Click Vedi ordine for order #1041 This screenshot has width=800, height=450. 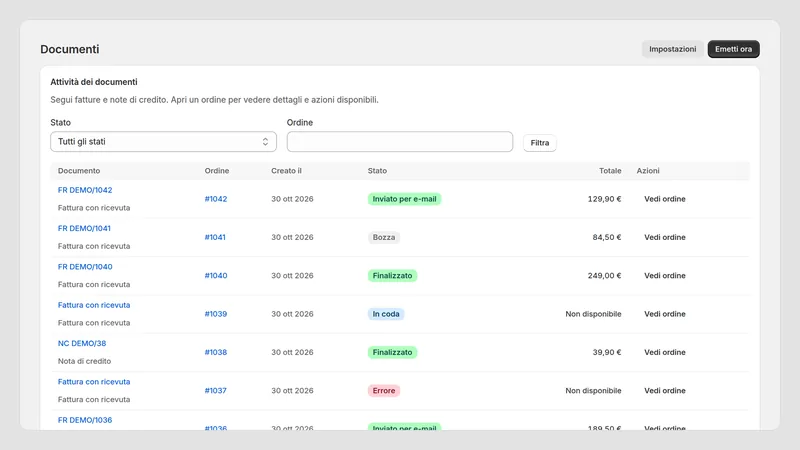tap(664, 237)
